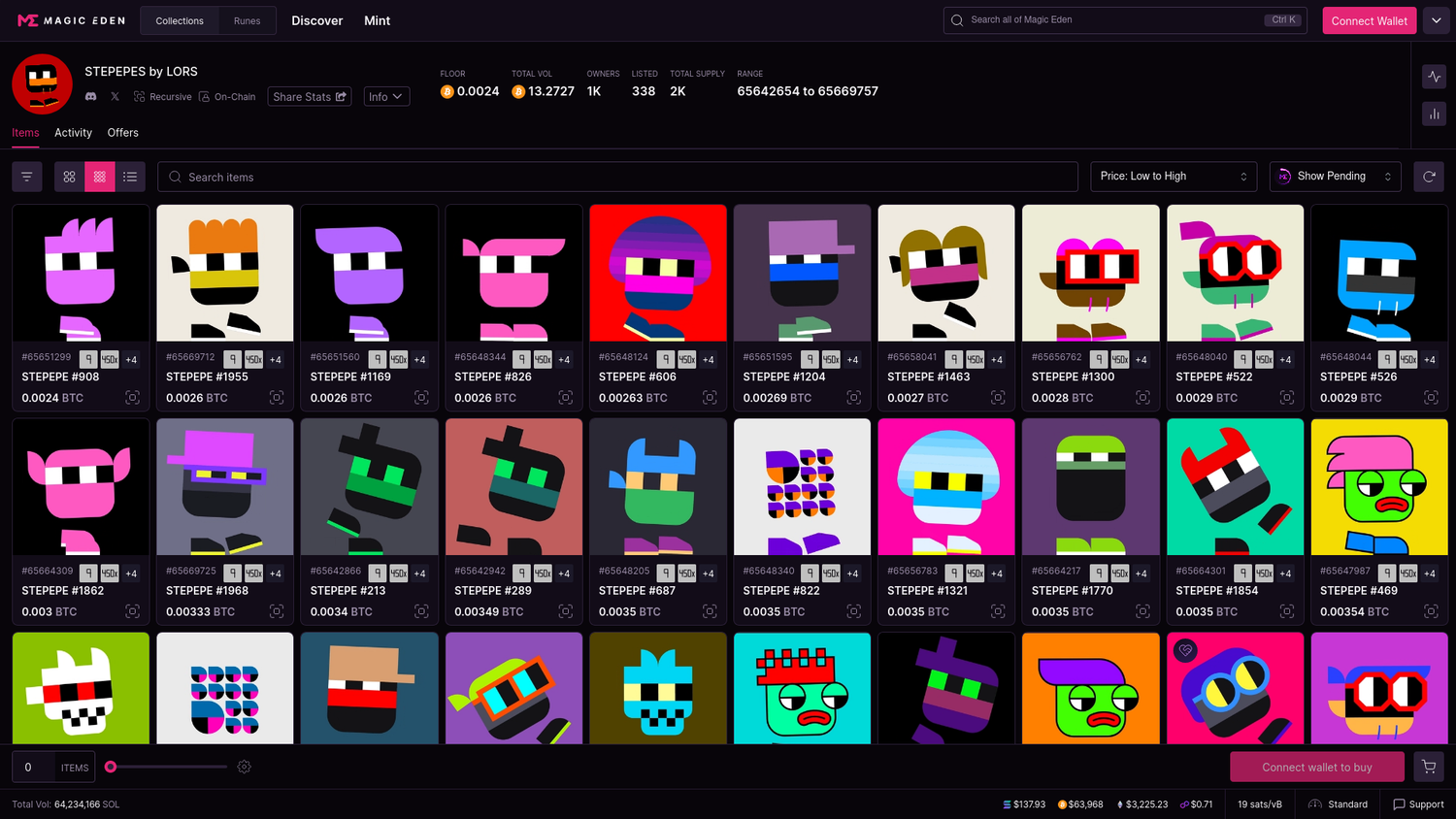This screenshot has width=1456, height=819.
Task: Click the +4 traits badge on STEPEPE #1169
Action: [420, 360]
